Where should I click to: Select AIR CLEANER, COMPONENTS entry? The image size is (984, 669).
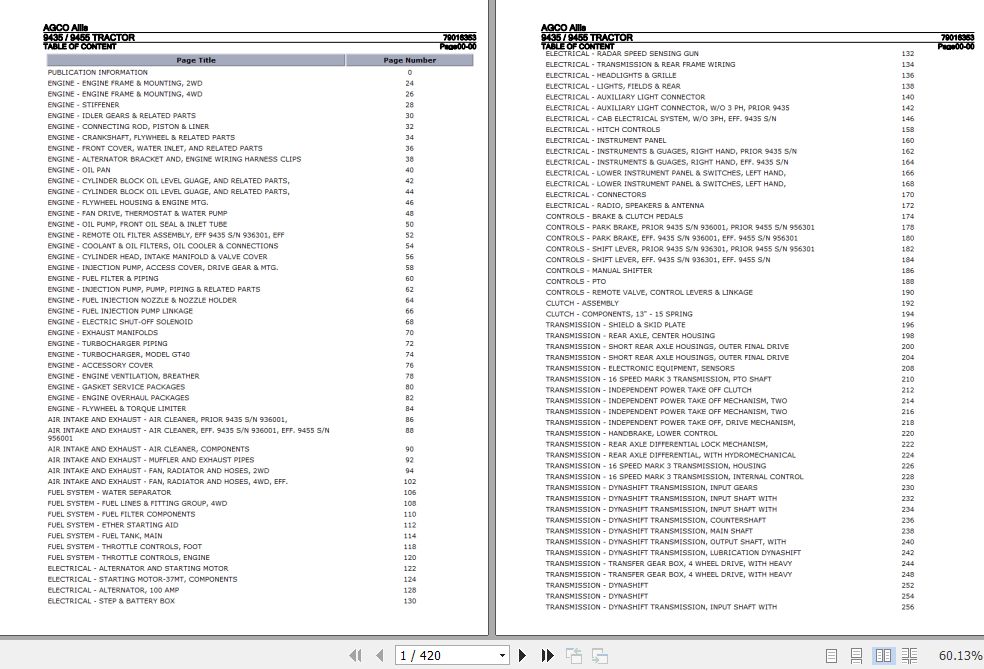(199, 449)
